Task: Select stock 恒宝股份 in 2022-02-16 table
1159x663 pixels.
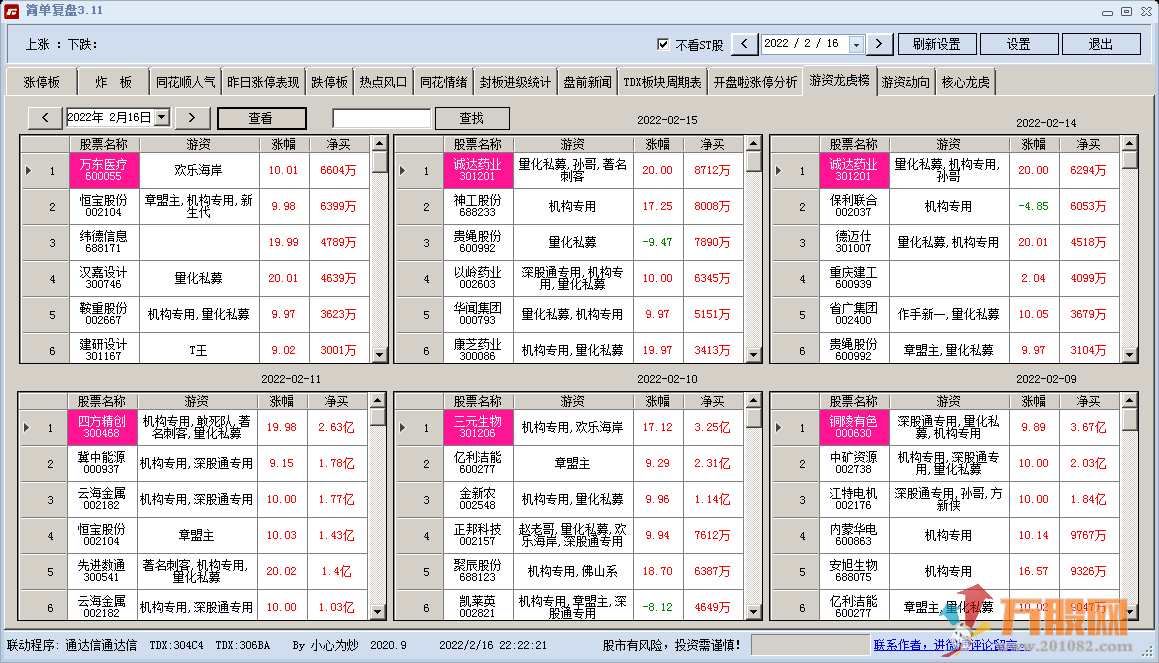Action: 103,206
